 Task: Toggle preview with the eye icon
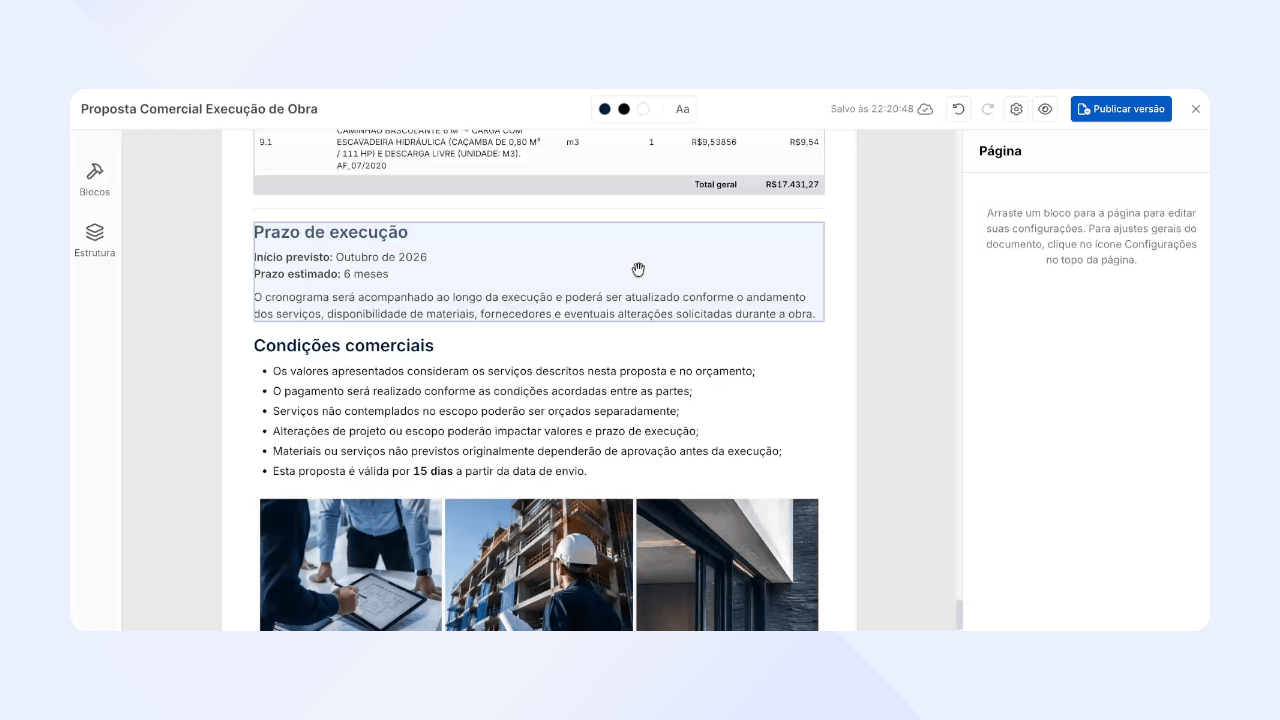coord(1045,109)
